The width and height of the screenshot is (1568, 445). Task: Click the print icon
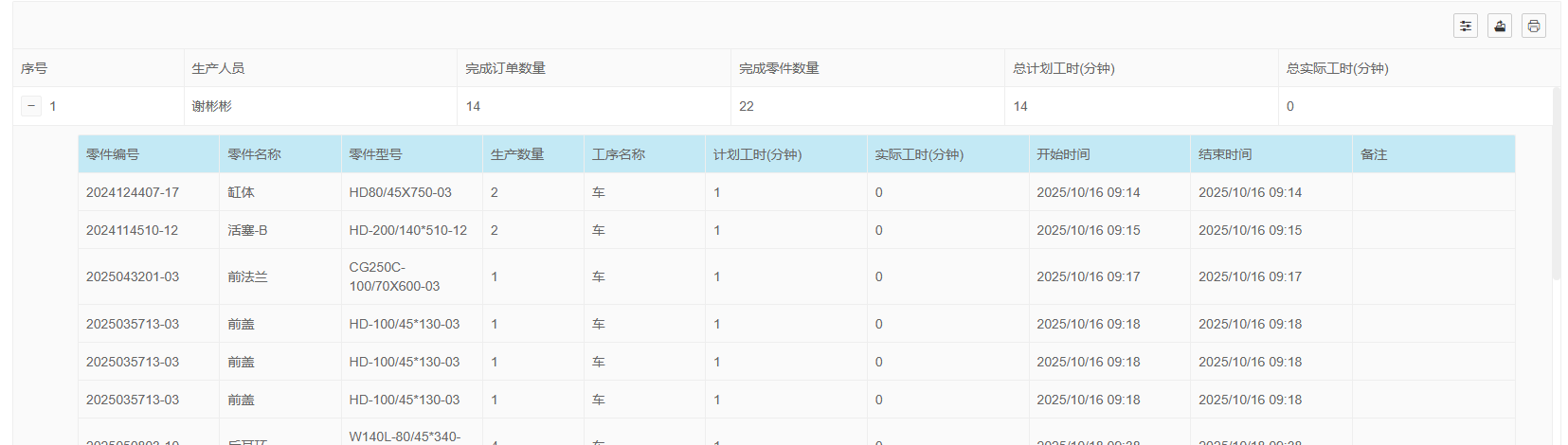click(x=1533, y=26)
